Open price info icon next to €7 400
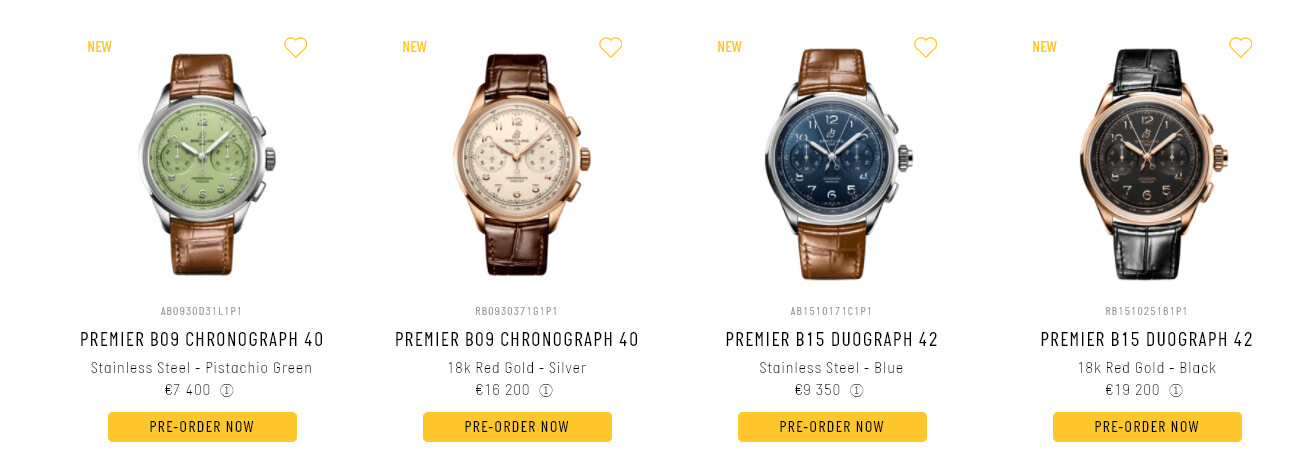The height and width of the screenshot is (469, 1307). tap(227, 391)
